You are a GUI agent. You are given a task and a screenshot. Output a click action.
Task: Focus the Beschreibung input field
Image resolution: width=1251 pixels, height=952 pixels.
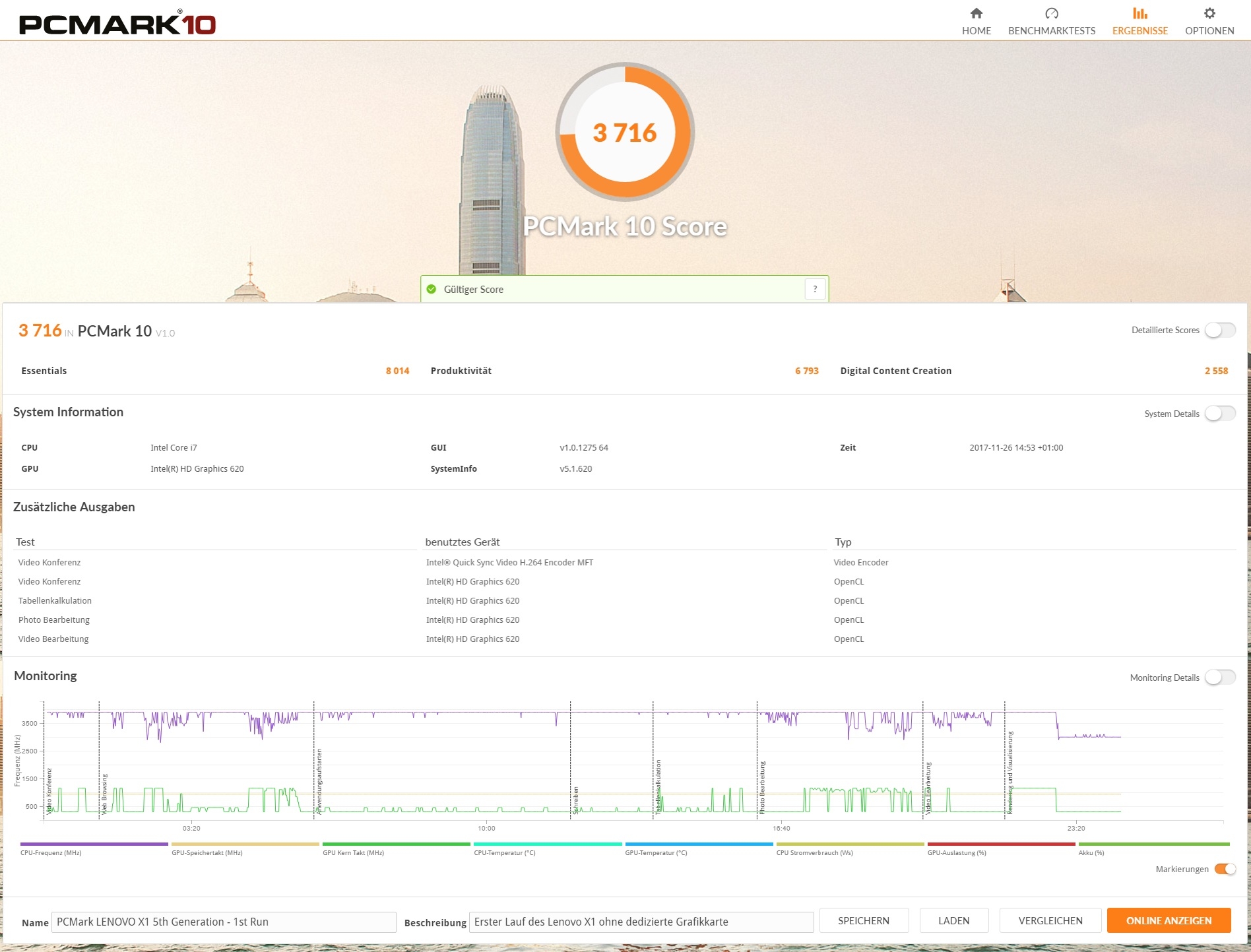(x=641, y=922)
